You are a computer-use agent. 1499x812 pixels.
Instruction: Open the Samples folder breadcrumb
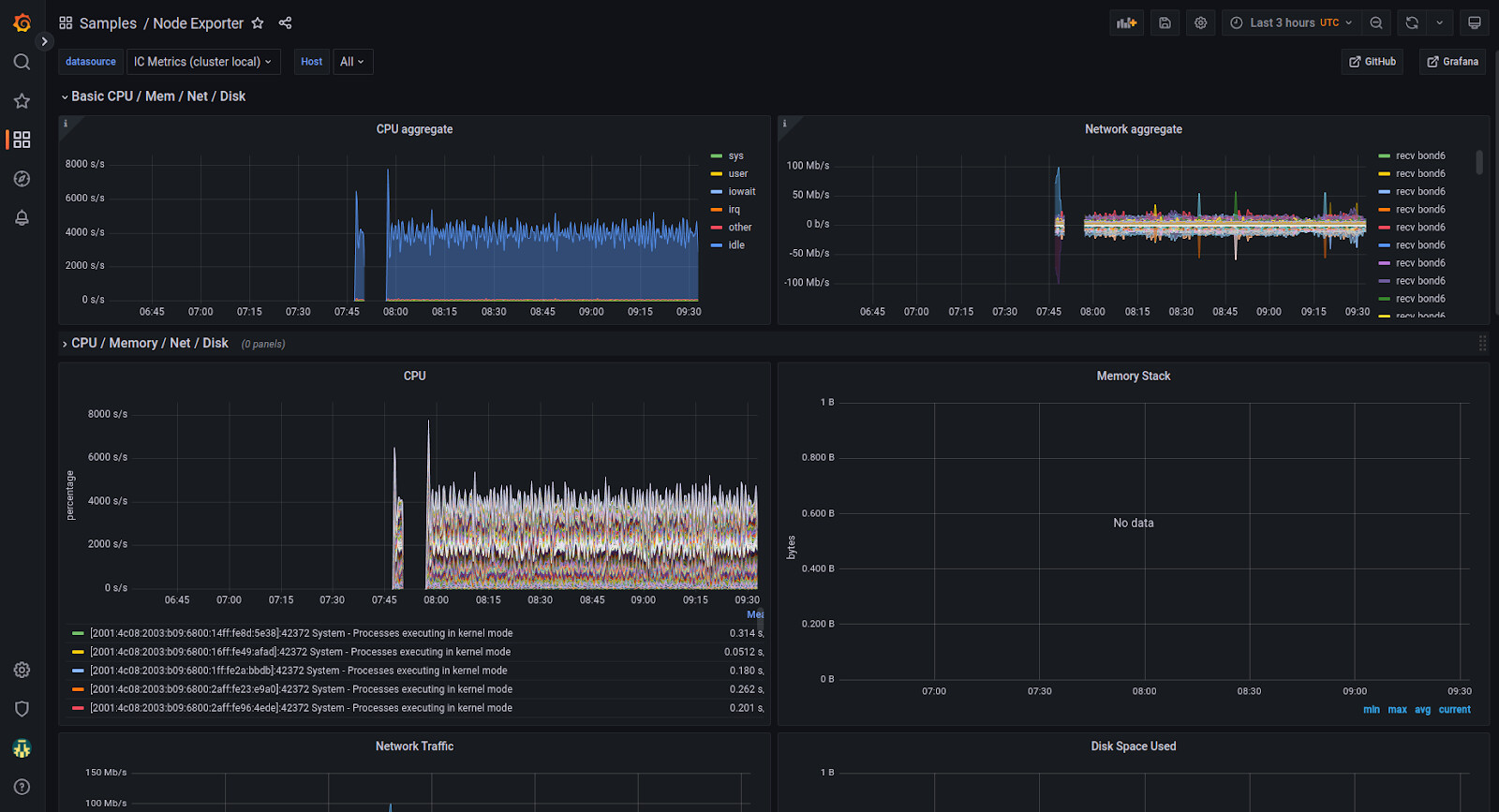point(108,23)
